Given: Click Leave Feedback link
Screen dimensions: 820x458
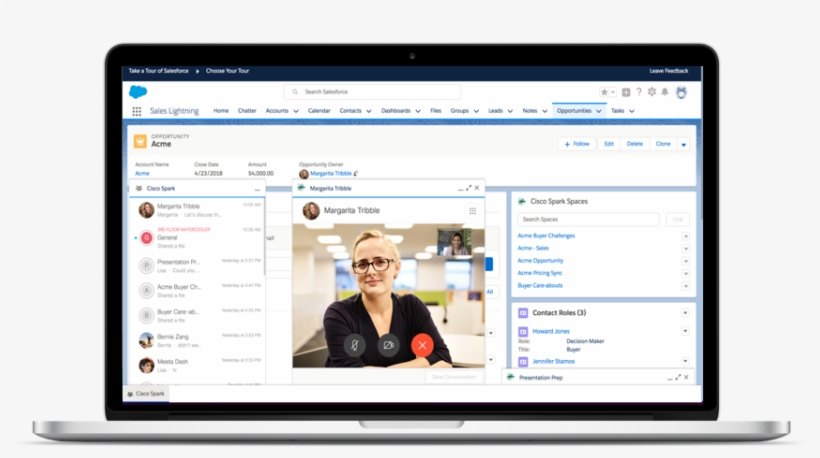Looking at the screenshot, I should (668, 71).
